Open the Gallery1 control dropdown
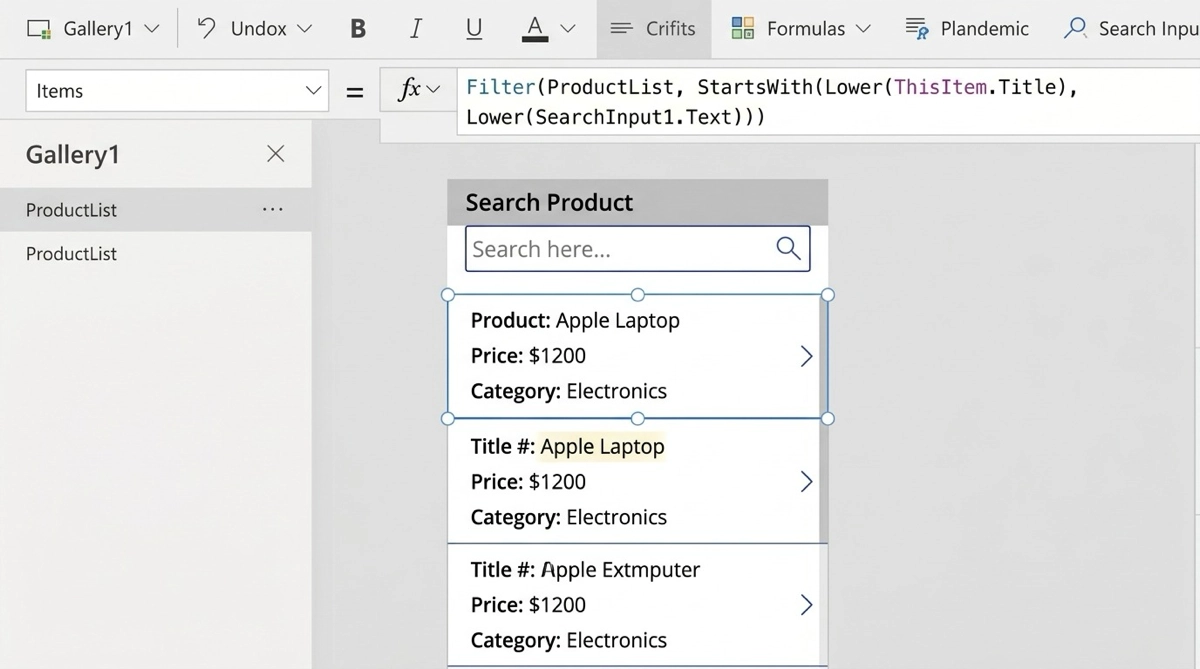This screenshot has width=1200, height=669. tap(152, 29)
